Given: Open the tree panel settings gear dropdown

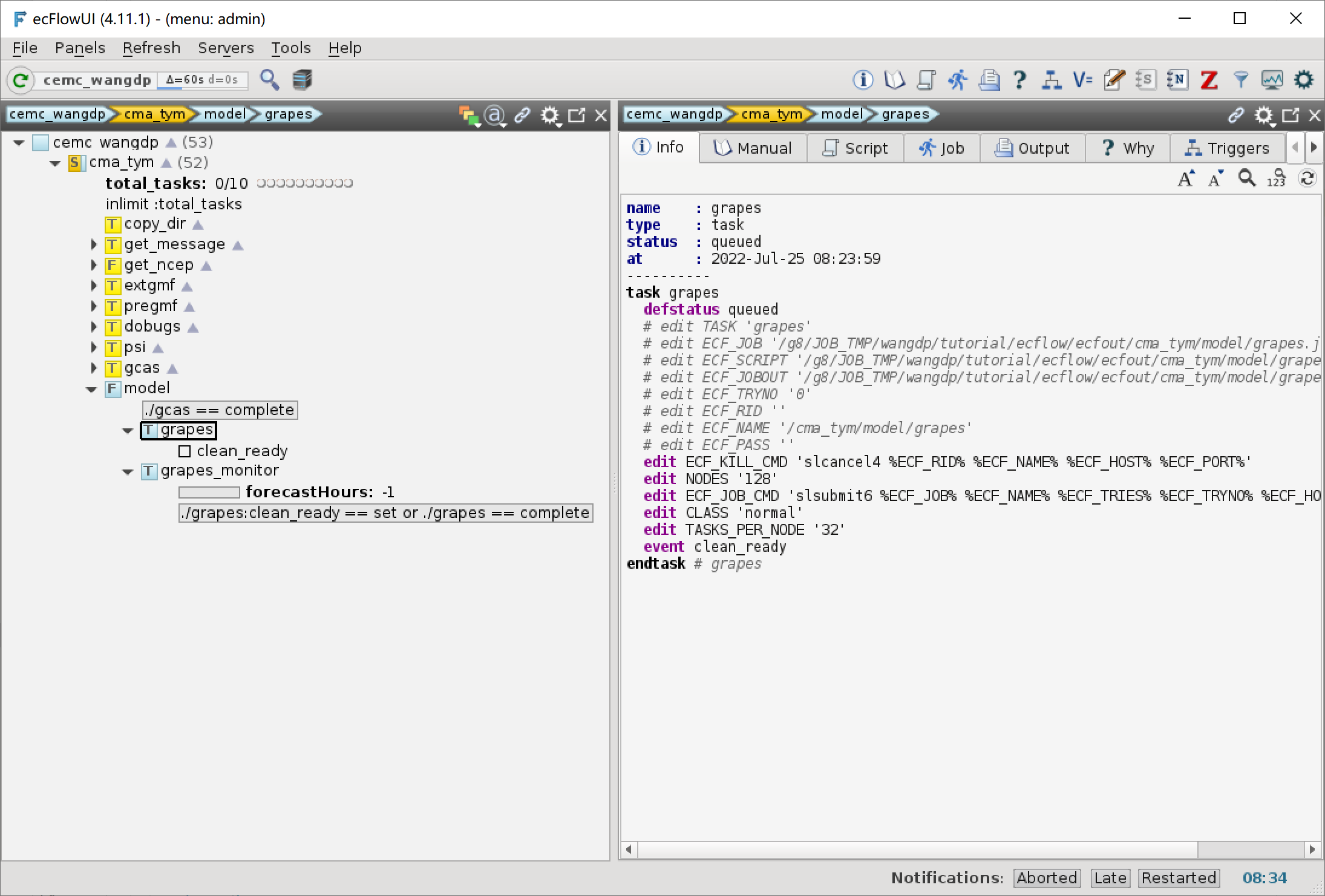Looking at the screenshot, I should click(551, 115).
